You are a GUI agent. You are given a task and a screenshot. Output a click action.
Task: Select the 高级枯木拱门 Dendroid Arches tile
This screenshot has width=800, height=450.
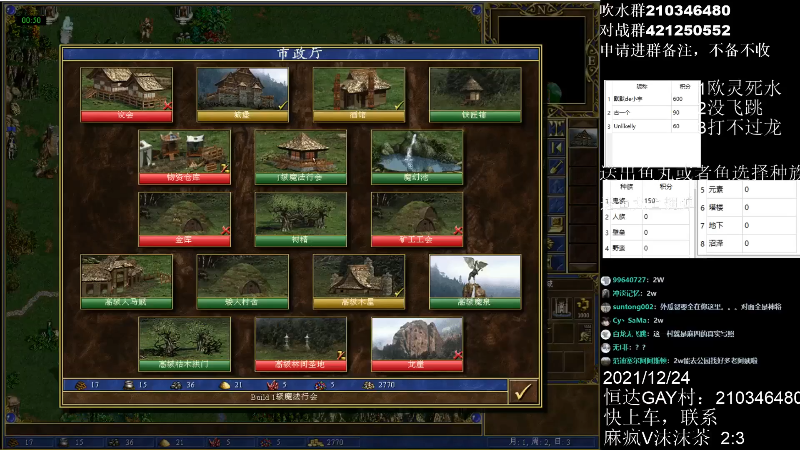pyautogui.click(x=184, y=344)
